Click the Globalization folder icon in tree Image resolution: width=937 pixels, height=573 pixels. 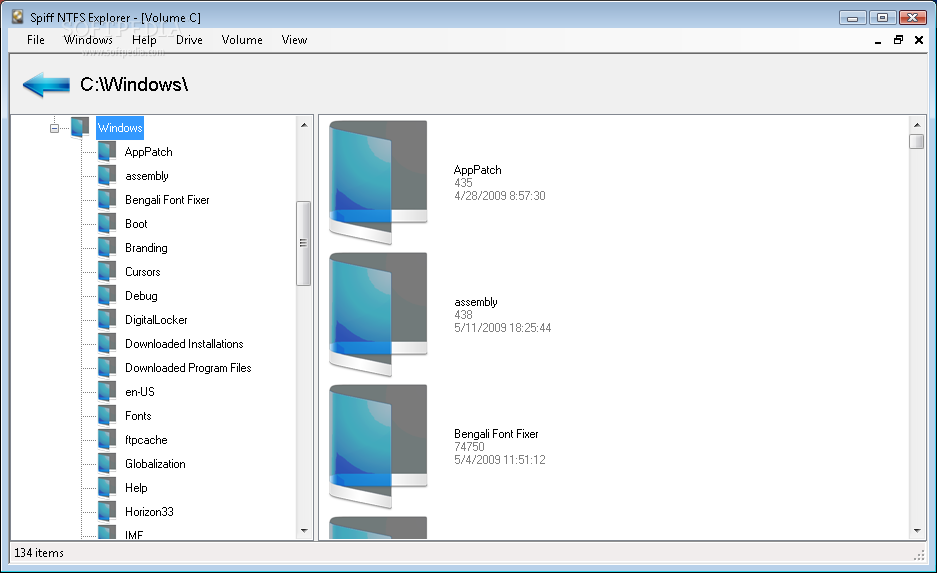[x=107, y=463]
